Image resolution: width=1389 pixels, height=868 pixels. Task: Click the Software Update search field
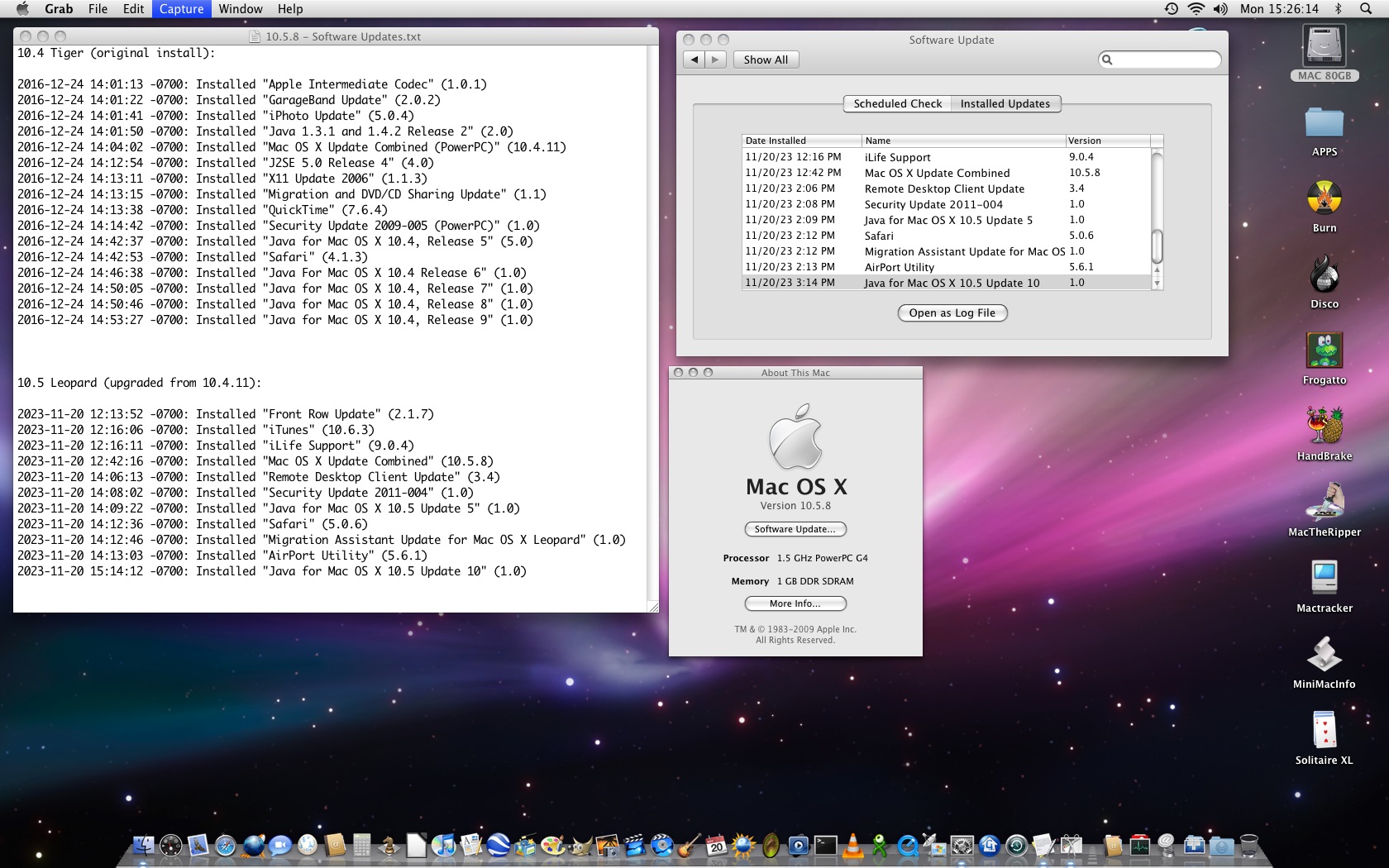1159,60
